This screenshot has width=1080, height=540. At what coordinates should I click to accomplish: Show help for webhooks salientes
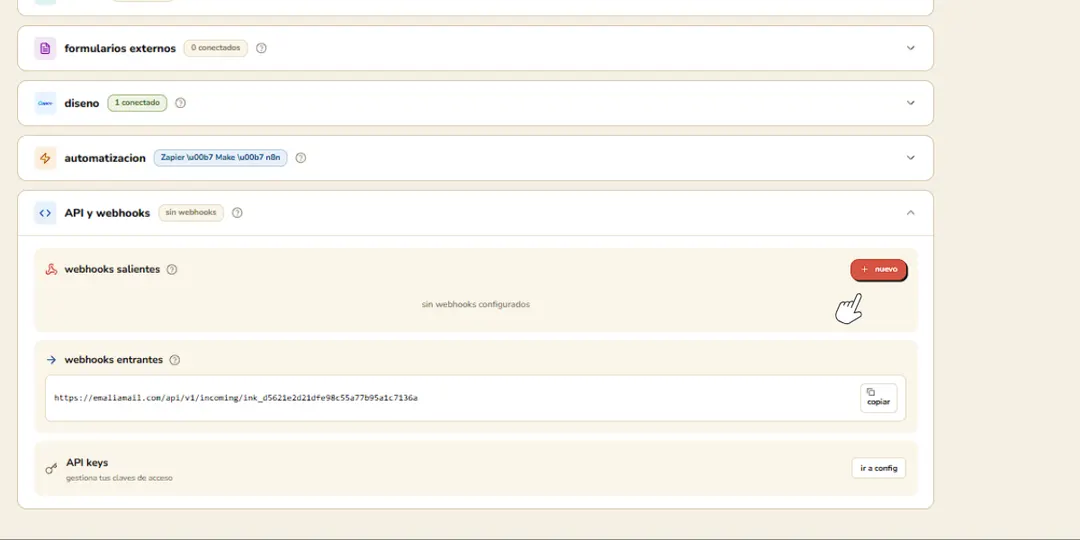(172, 269)
